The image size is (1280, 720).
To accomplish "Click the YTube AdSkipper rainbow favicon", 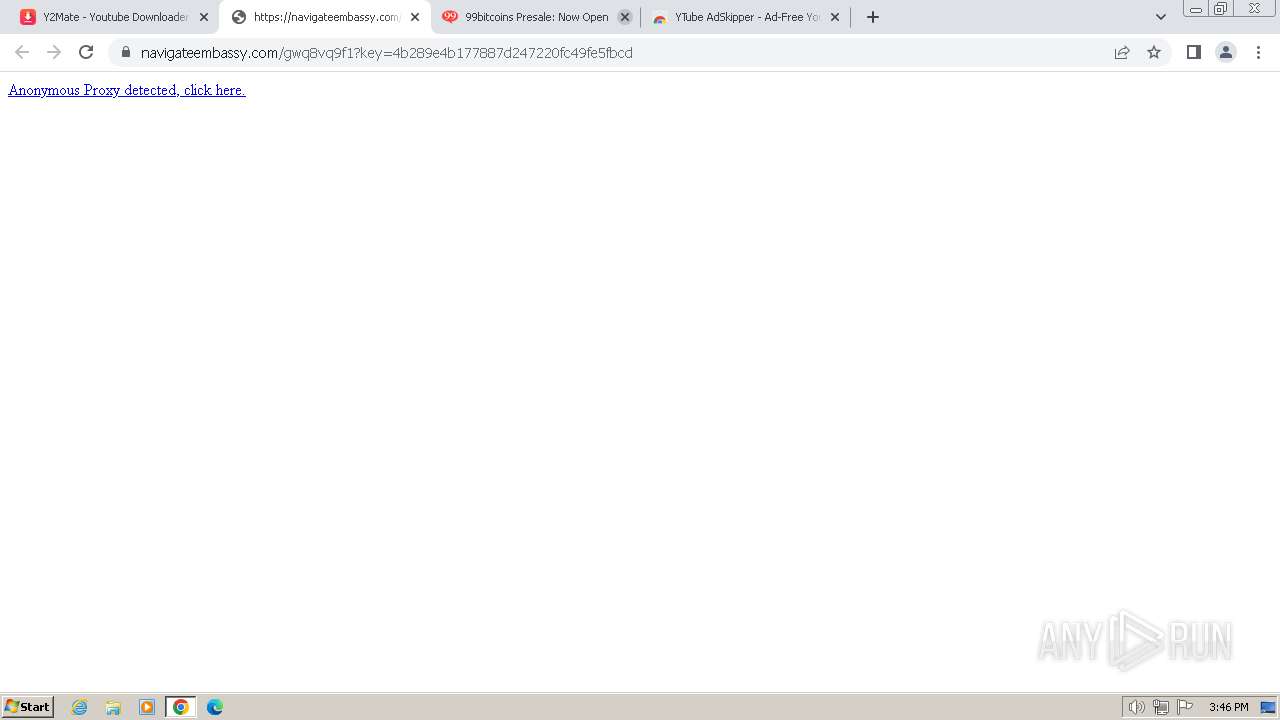I will (x=660, y=17).
